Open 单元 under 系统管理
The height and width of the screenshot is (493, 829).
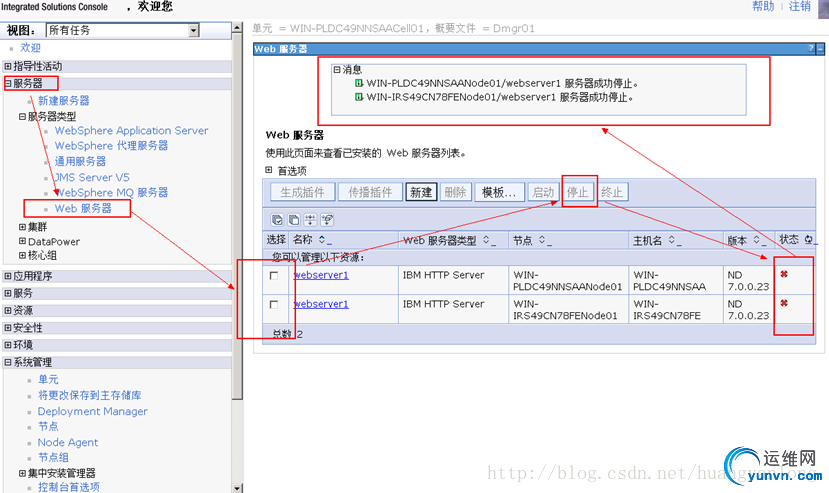point(48,379)
